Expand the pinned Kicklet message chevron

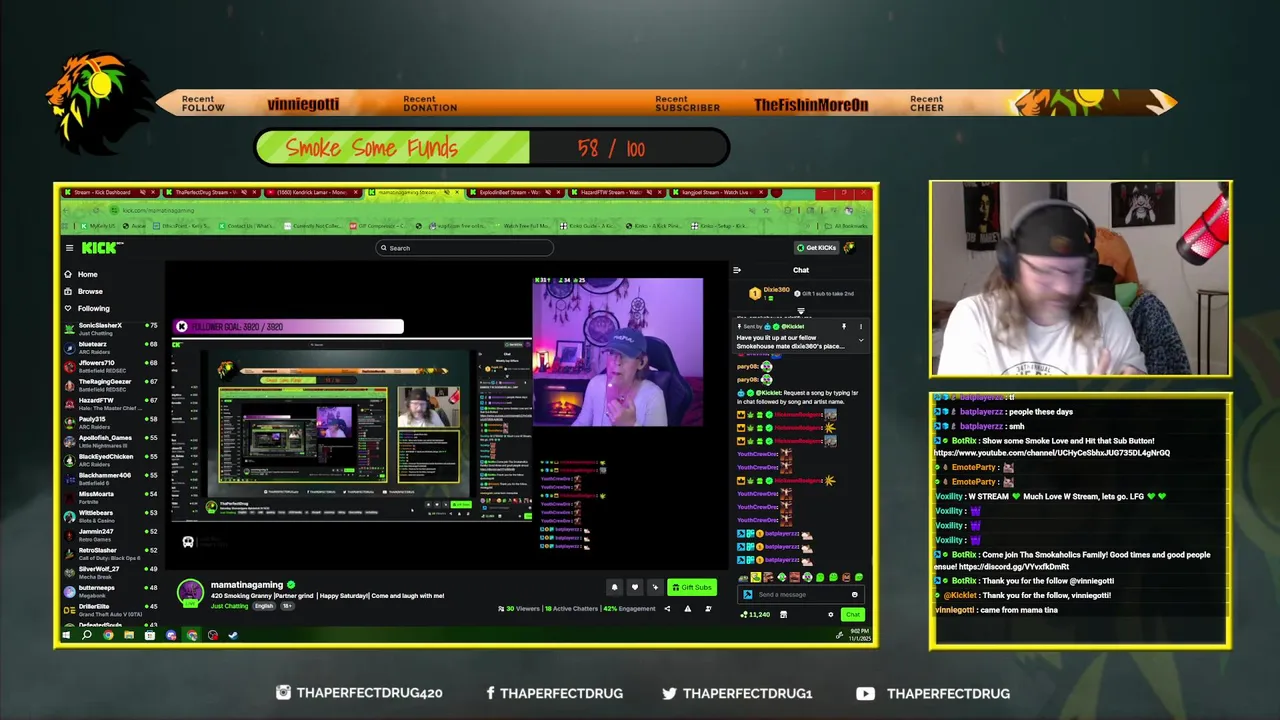coord(861,340)
